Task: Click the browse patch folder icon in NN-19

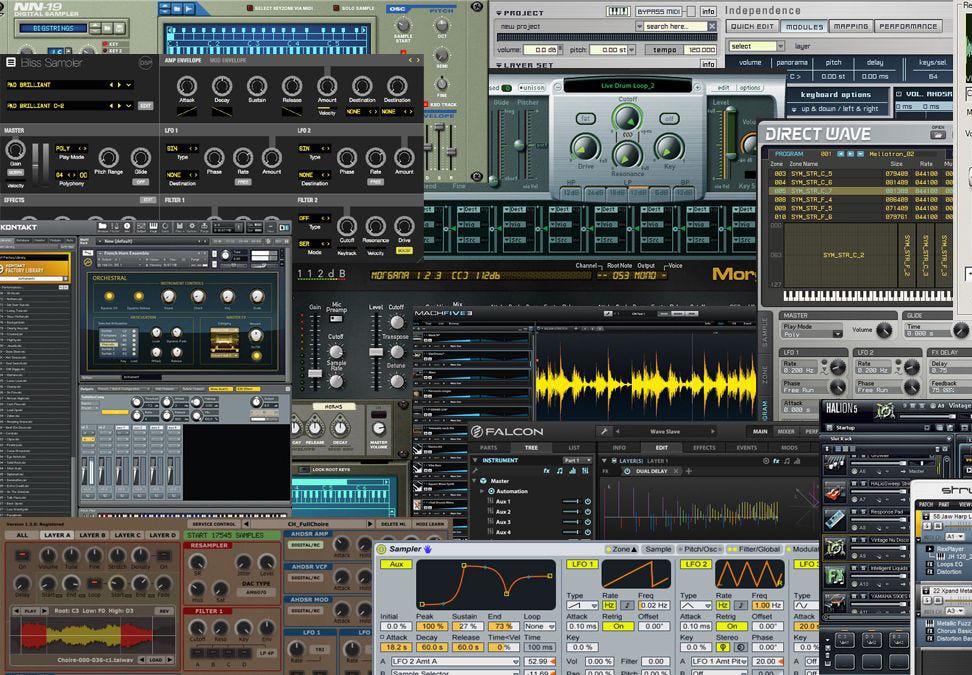Action: click(107, 28)
